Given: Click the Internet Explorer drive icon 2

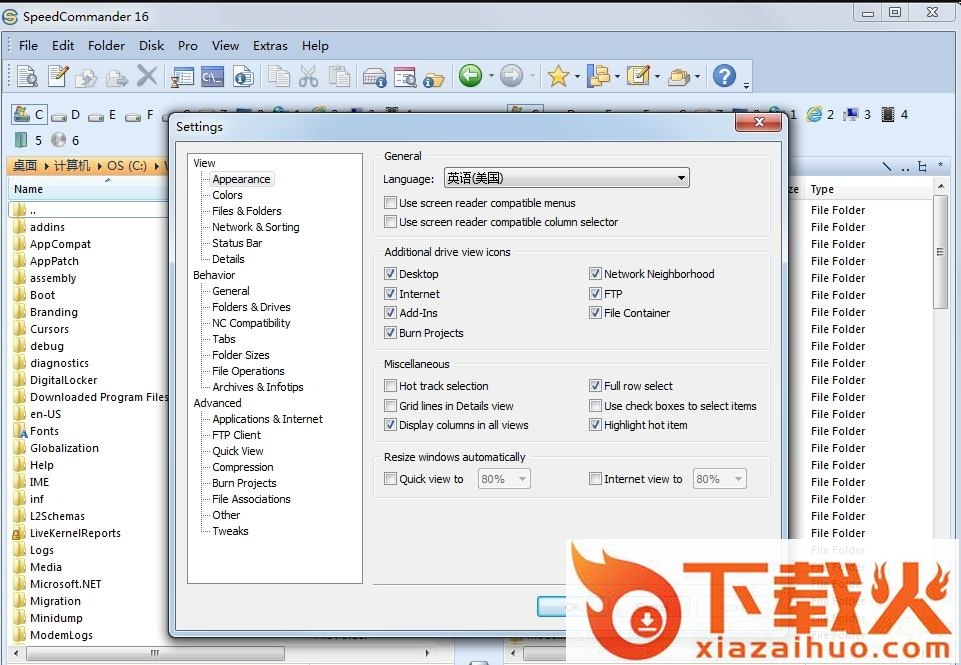Looking at the screenshot, I should pos(821,115).
